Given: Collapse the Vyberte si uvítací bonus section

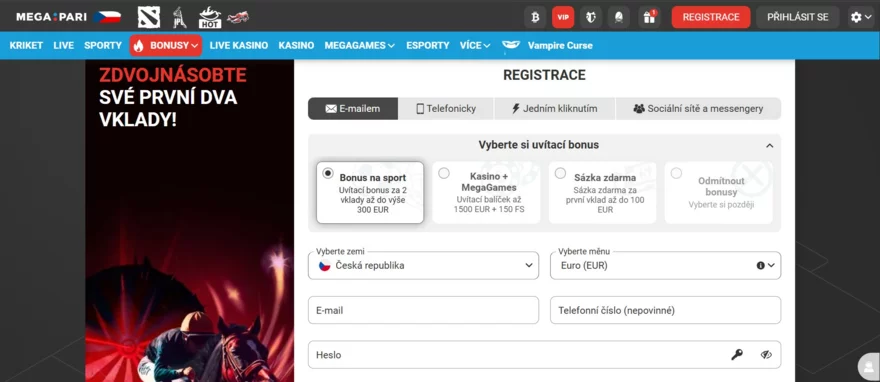Looking at the screenshot, I should (x=769, y=145).
